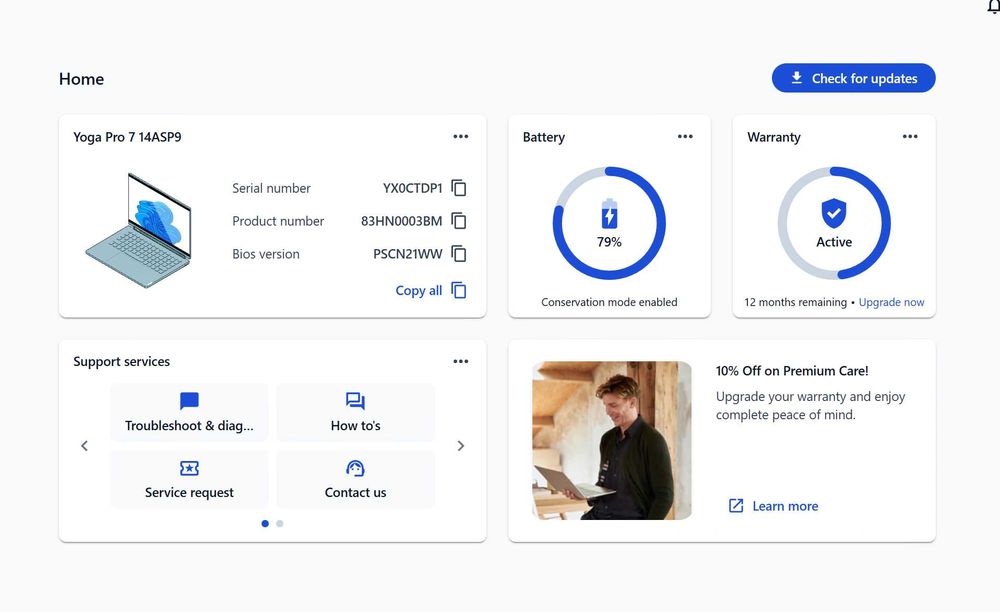Go to previous support services page
Image resolution: width=1000 pixels, height=612 pixels.
[84, 446]
